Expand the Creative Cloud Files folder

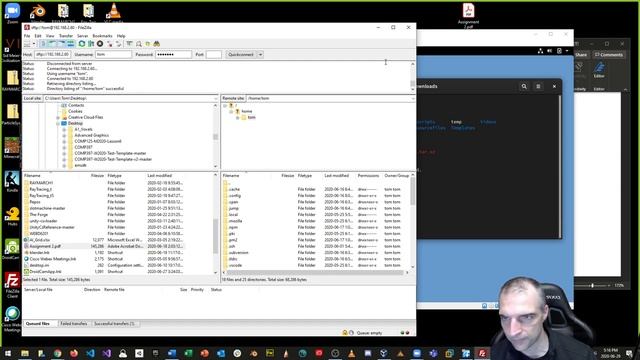pyautogui.click(x=58, y=117)
